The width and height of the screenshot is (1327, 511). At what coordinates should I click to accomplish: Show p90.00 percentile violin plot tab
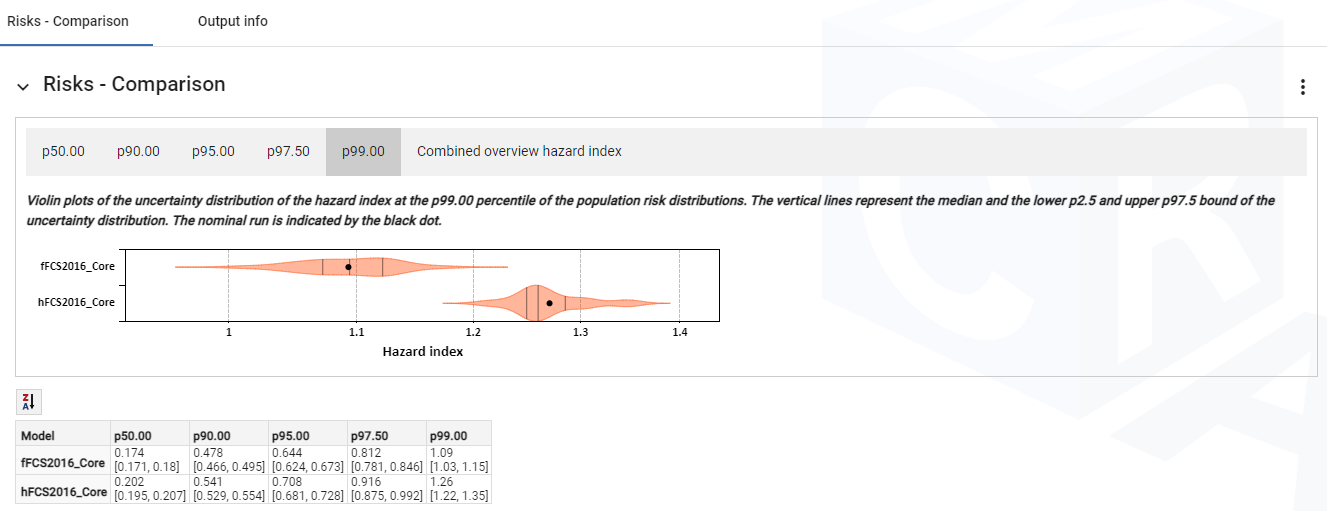click(x=138, y=152)
